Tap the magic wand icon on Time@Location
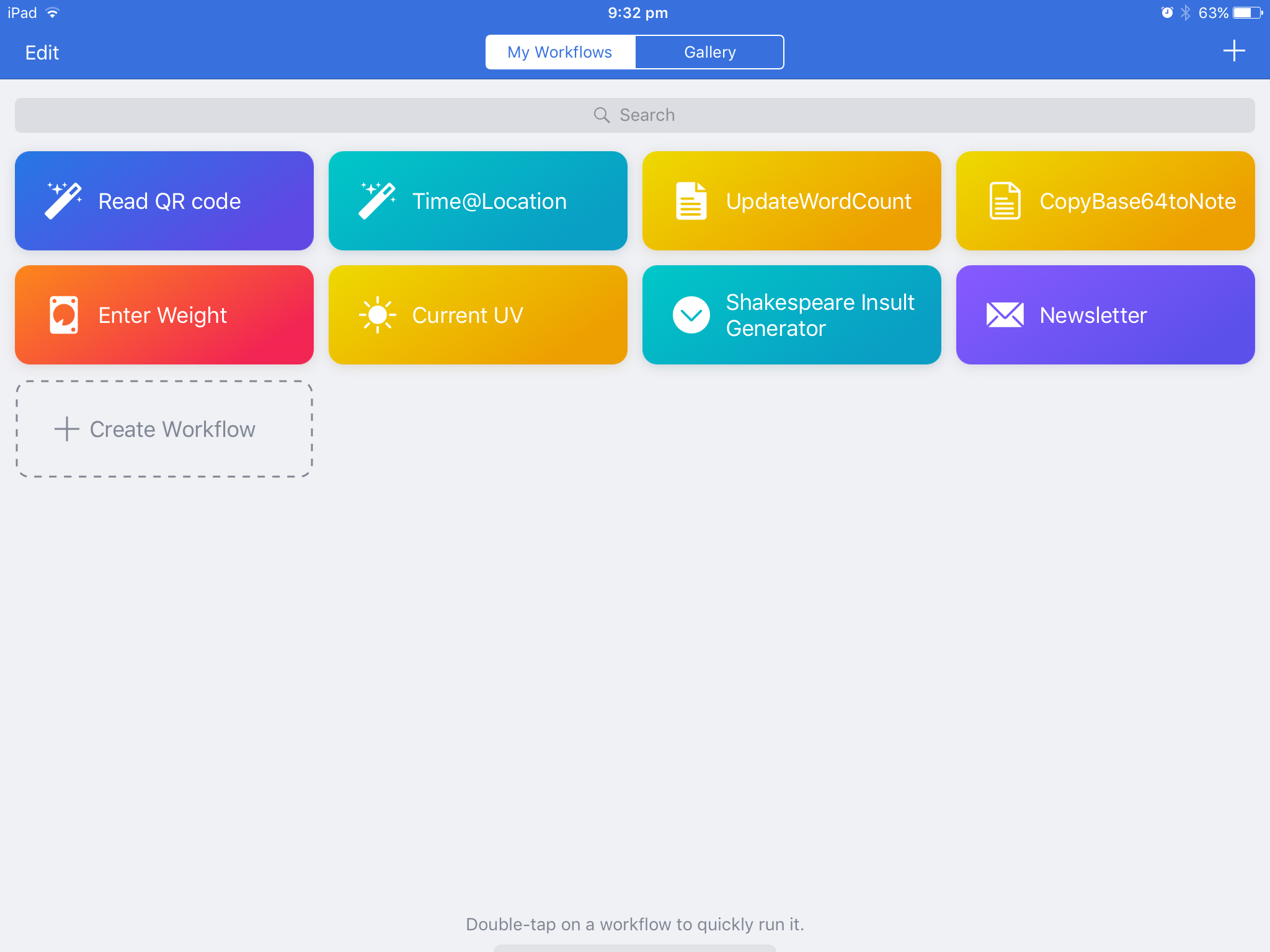 point(378,200)
